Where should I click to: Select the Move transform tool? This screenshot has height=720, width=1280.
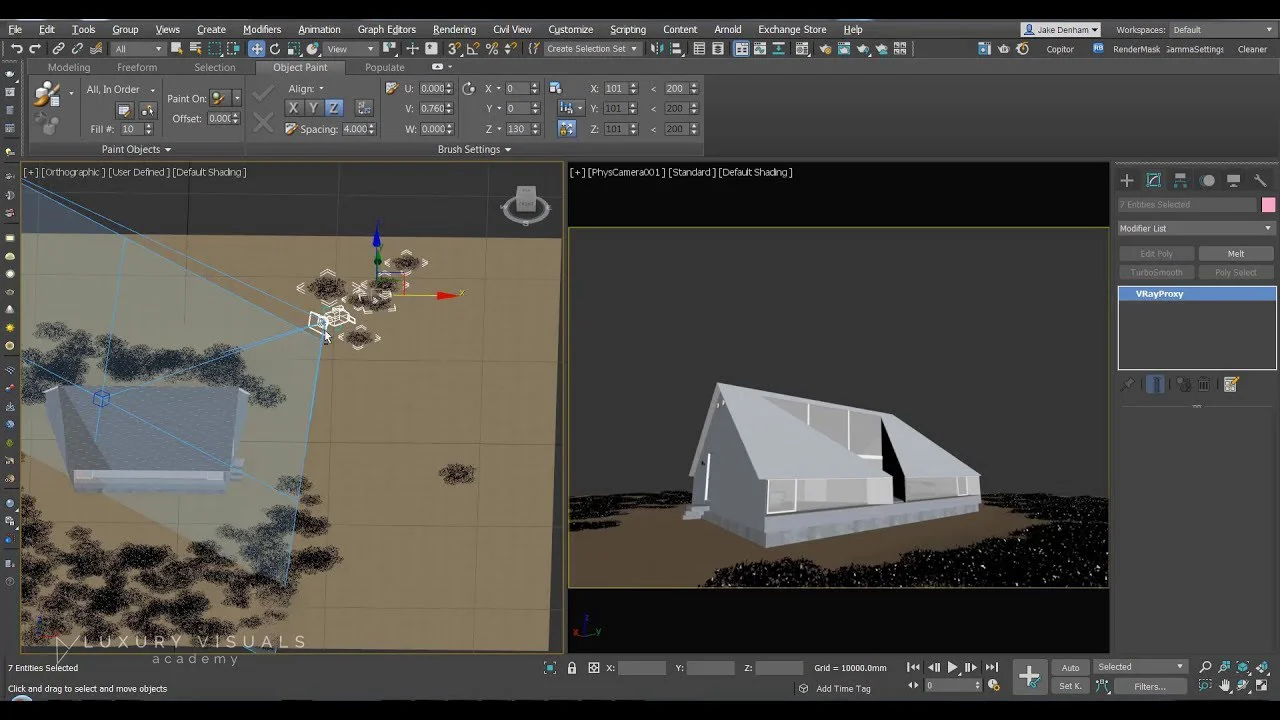click(257, 49)
